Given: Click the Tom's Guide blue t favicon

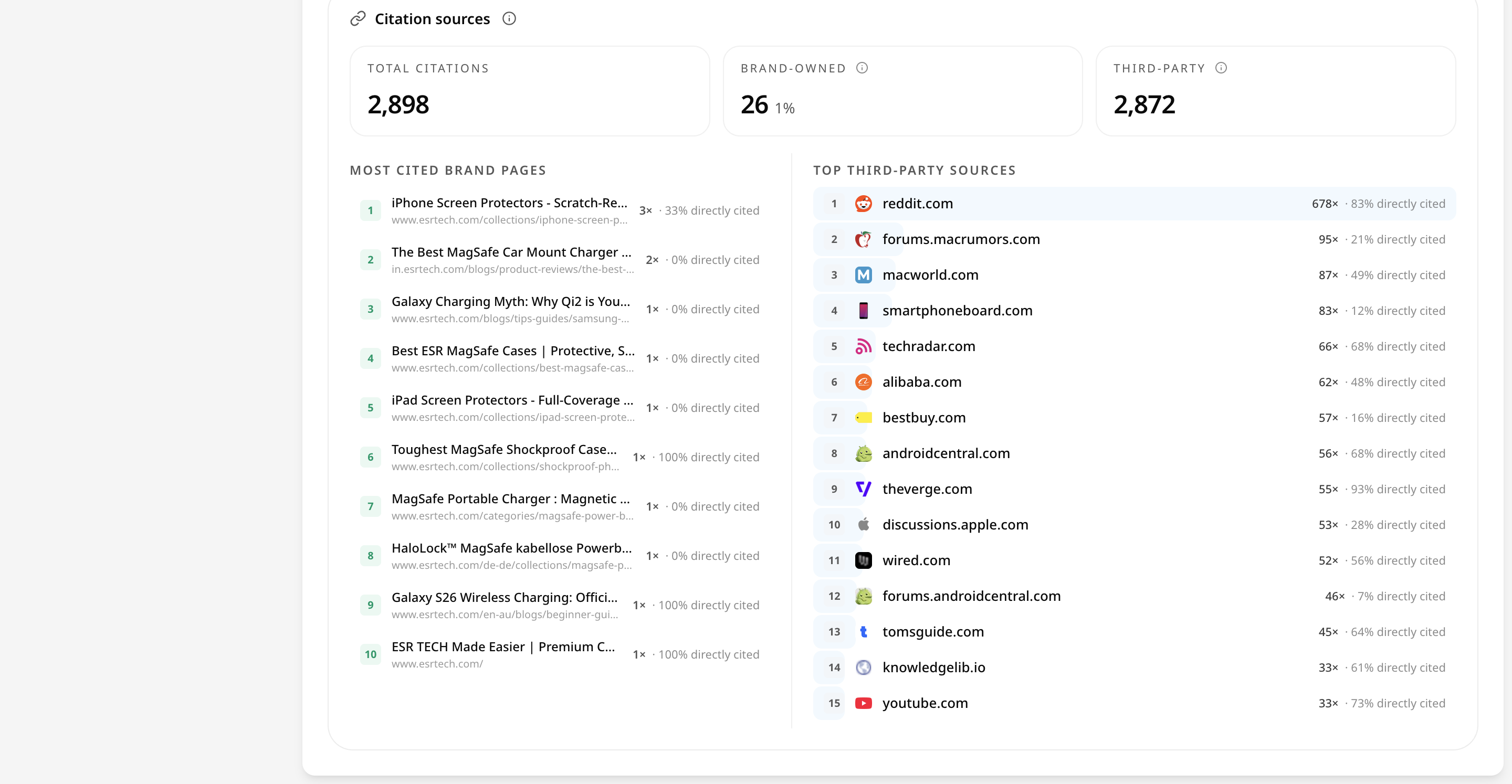Looking at the screenshot, I should click(864, 632).
